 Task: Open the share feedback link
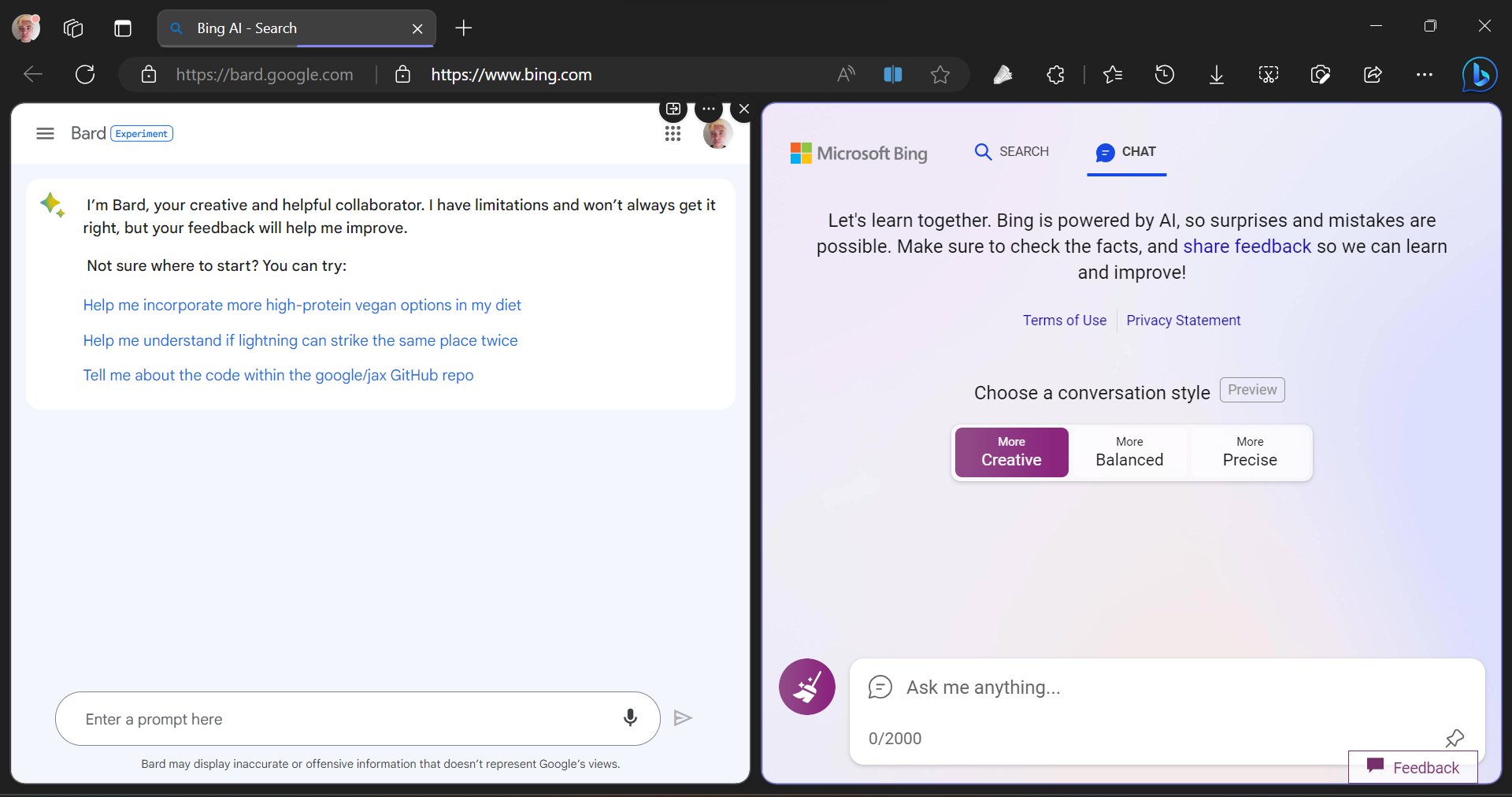point(1247,247)
